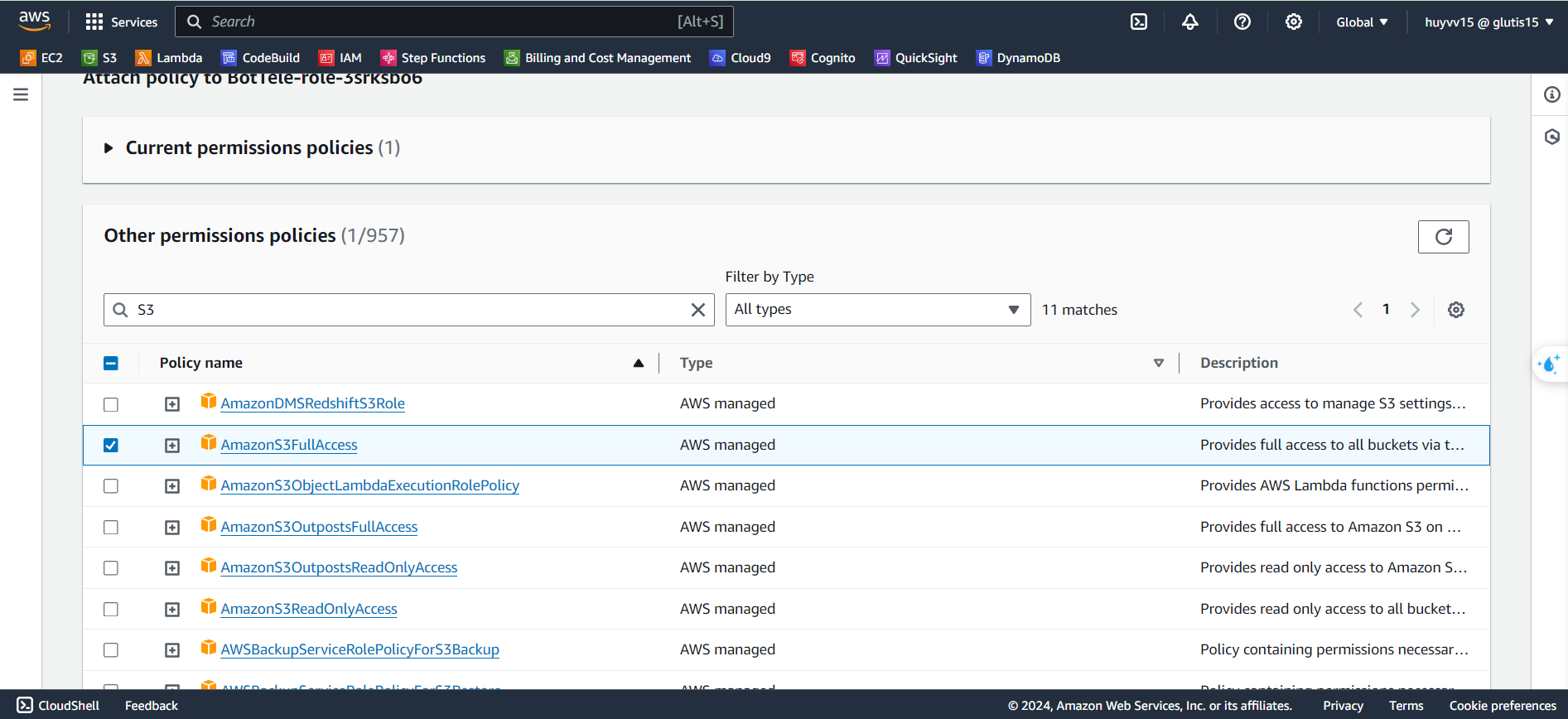Open the help question mark menu
The width and height of the screenshot is (1568, 719).
coord(1242,22)
